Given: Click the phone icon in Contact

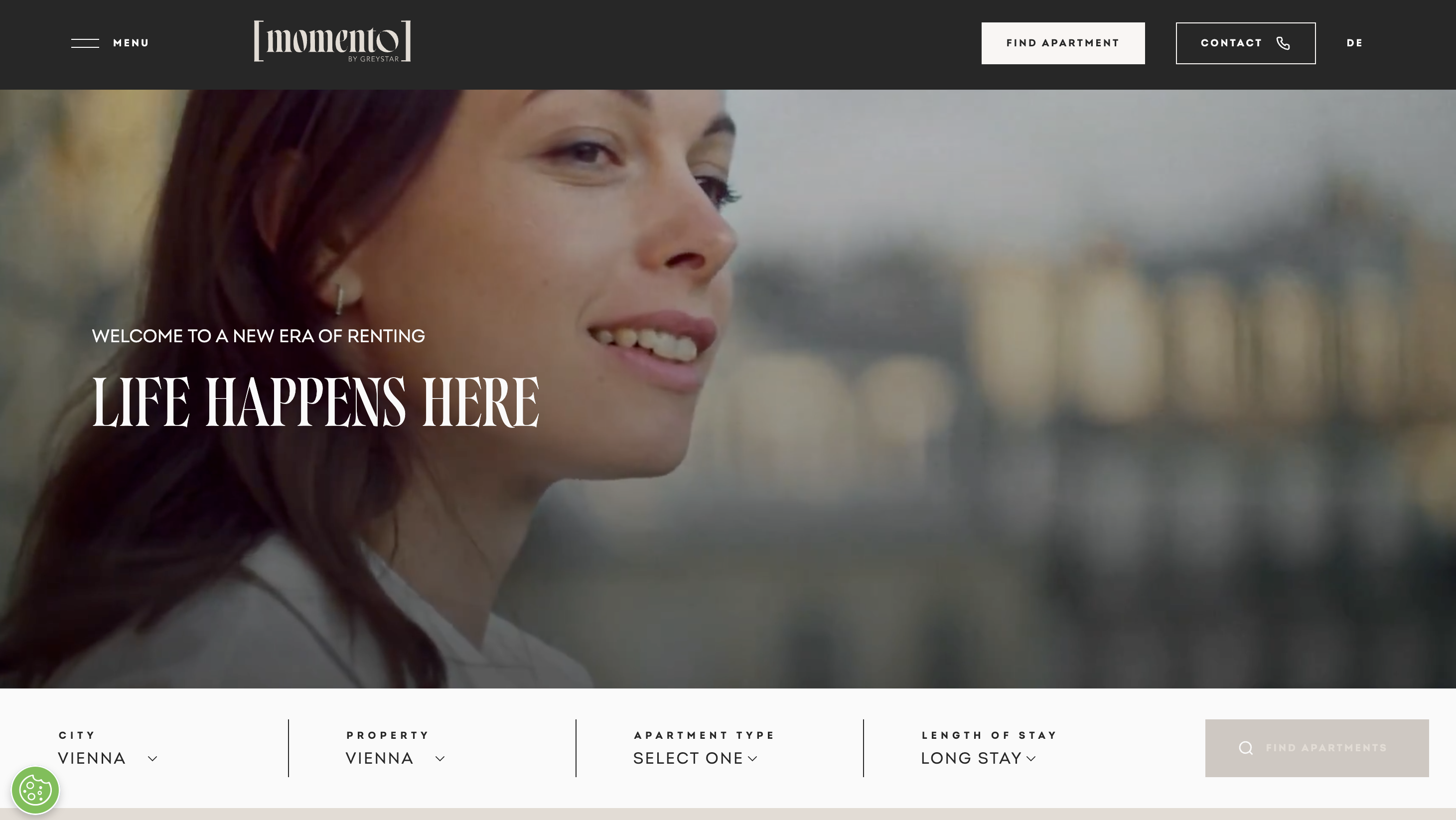Looking at the screenshot, I should 1283,43.
